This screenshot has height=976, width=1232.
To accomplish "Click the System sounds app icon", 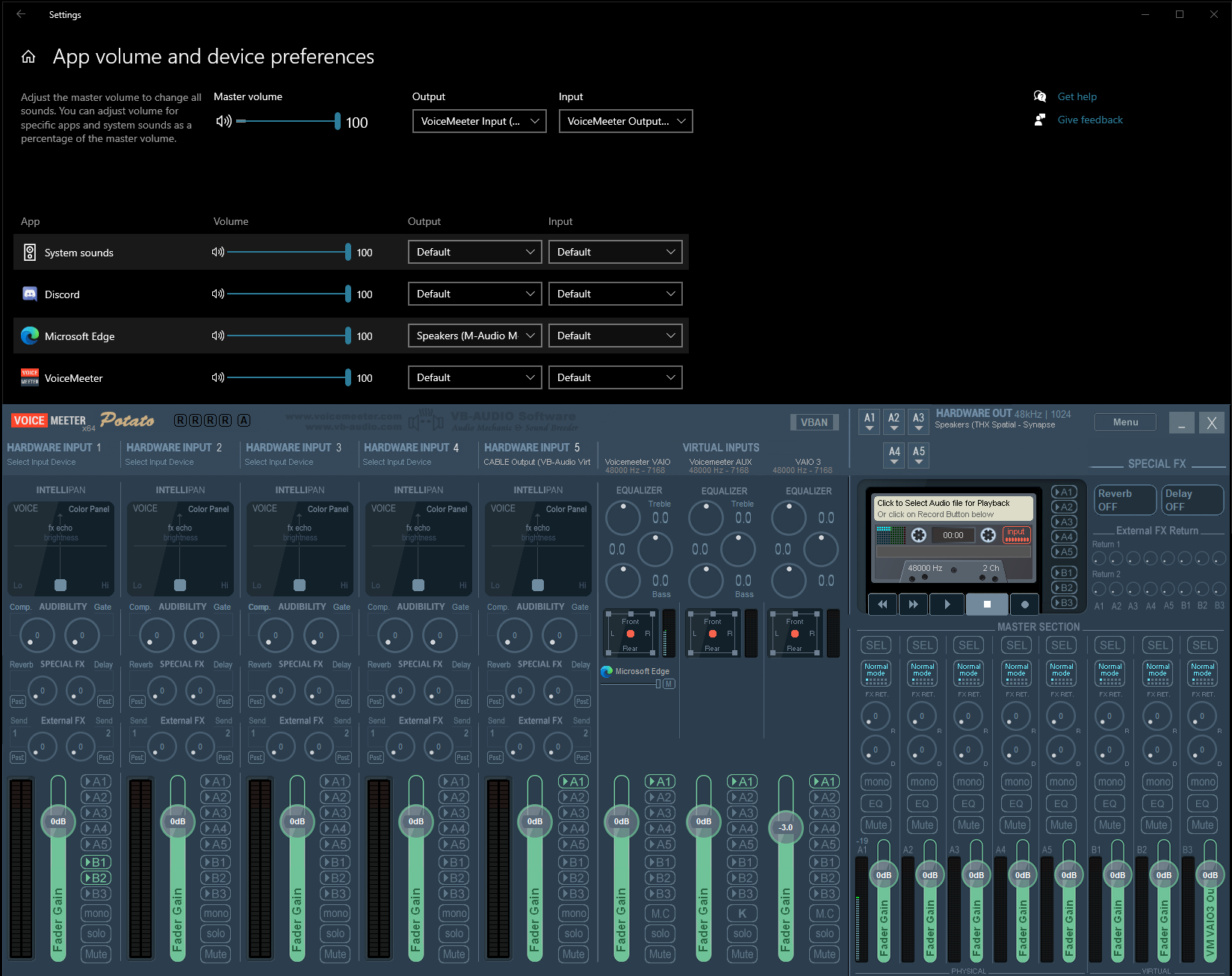I will point(30,252).
